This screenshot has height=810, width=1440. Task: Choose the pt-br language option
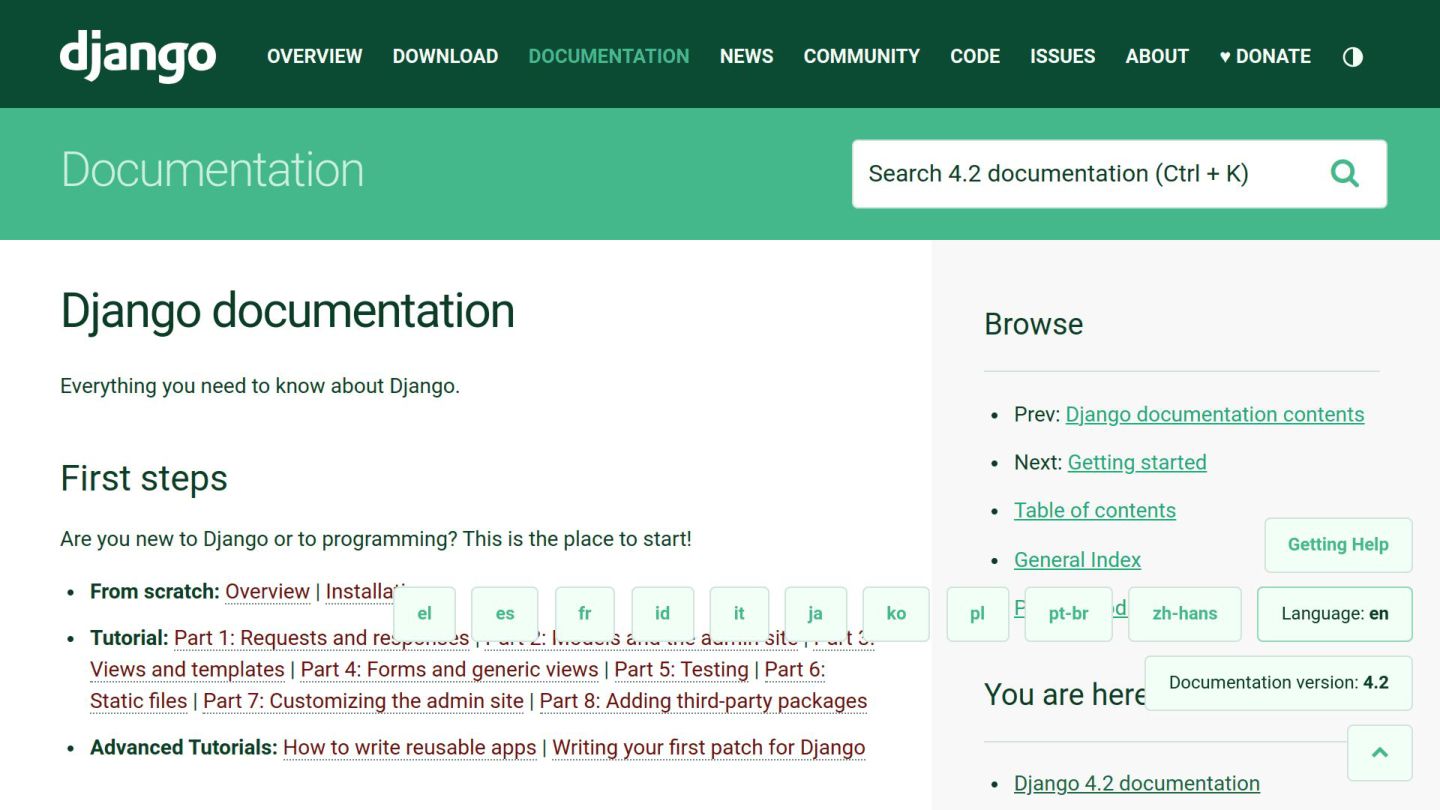click(1068, 614)
